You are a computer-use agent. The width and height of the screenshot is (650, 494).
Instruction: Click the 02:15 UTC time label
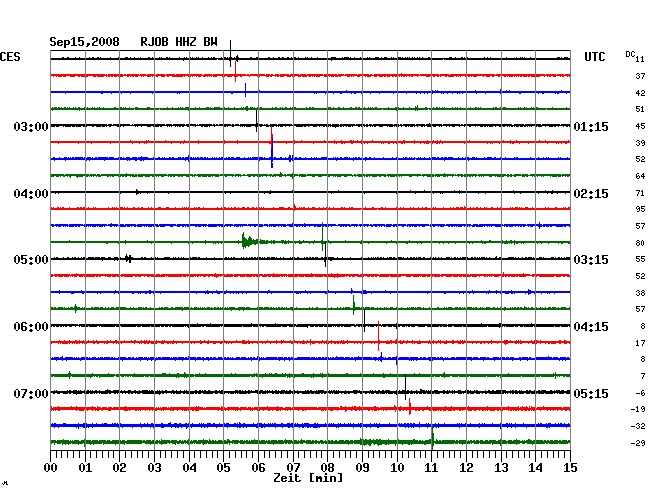pos(591,194)
